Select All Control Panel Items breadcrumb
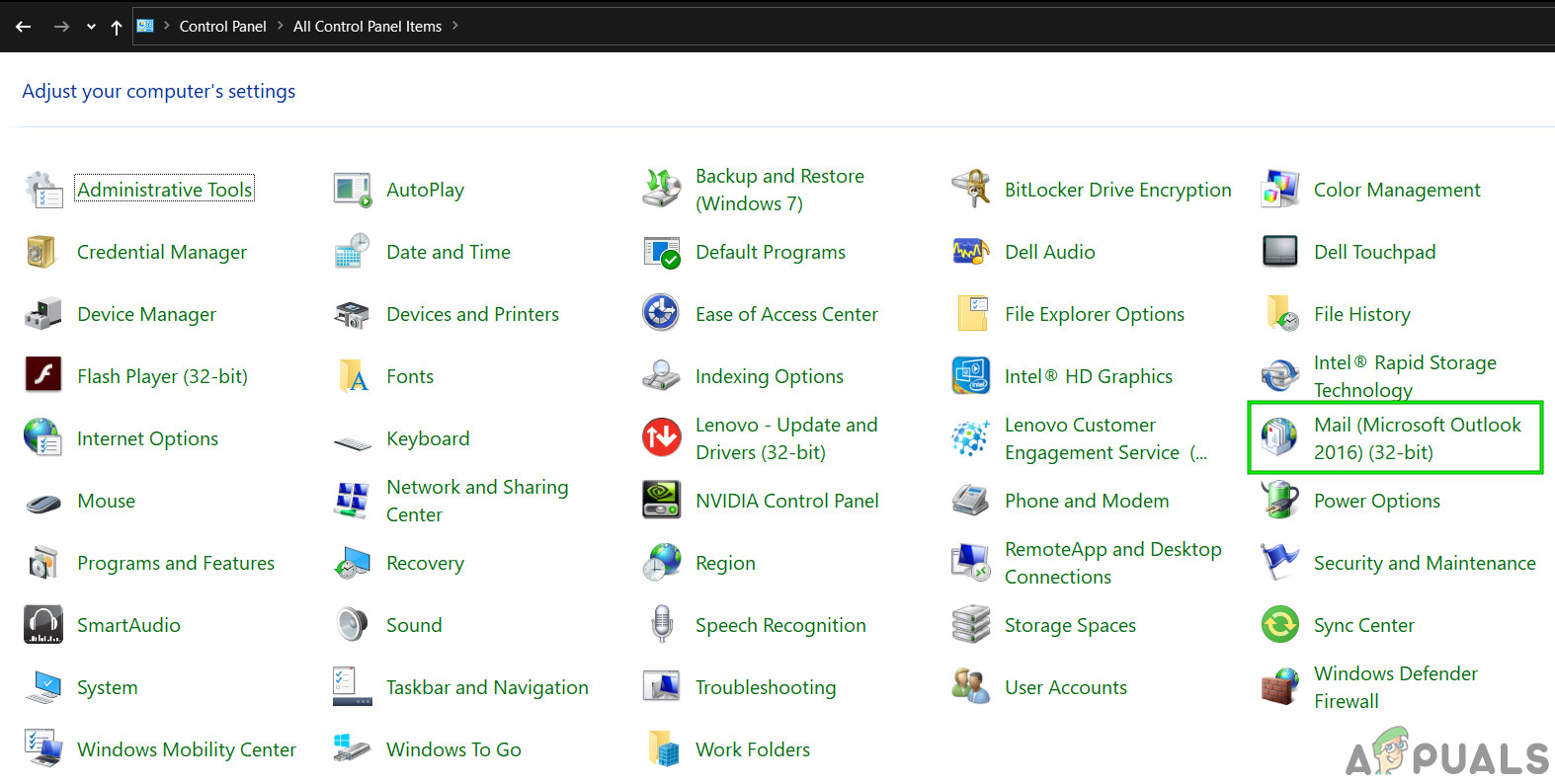Viewport: 1555px width, 784px height. (x=367, y=27)
